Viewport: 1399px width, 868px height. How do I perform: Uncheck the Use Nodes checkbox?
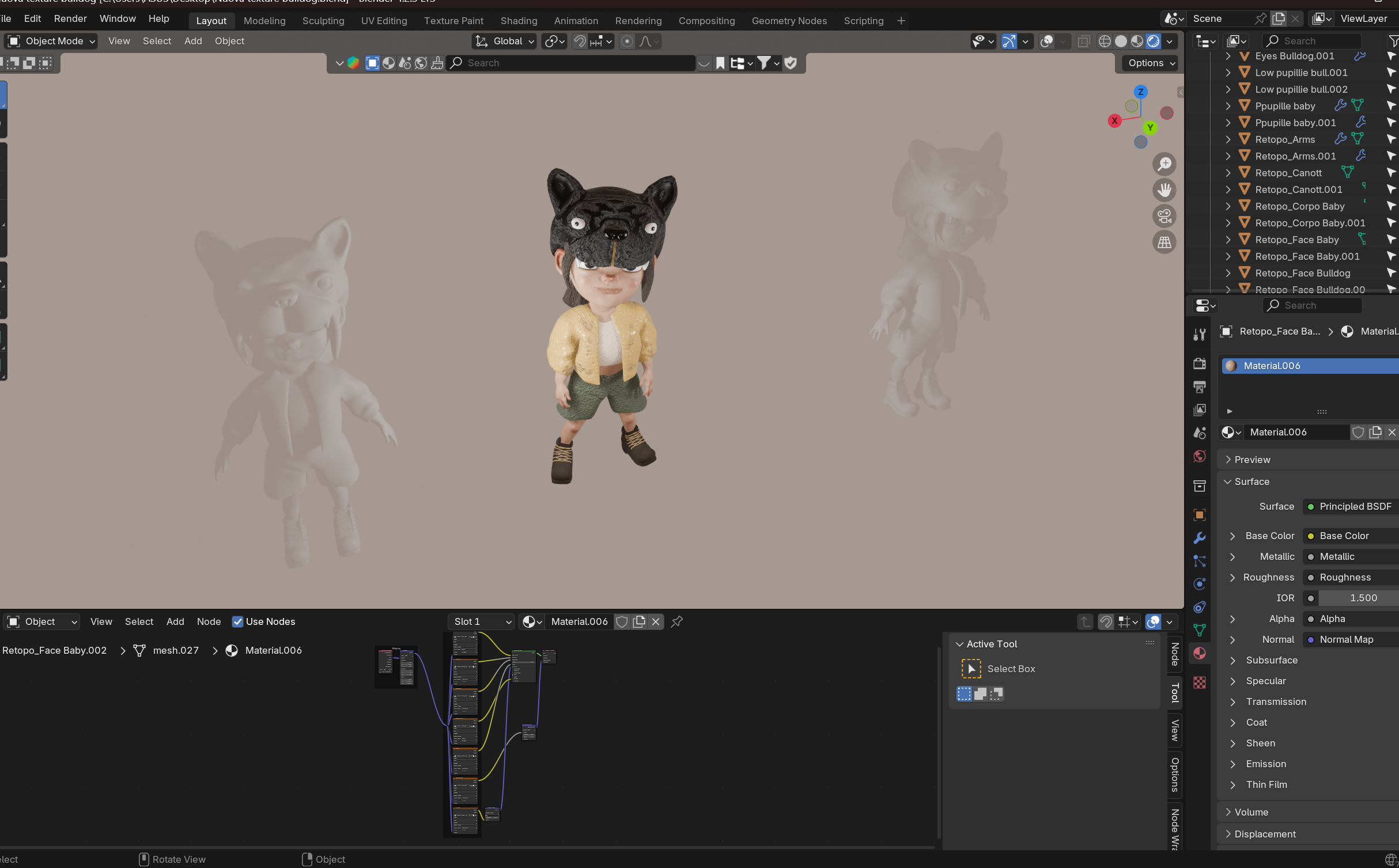[x=237, y=621]
